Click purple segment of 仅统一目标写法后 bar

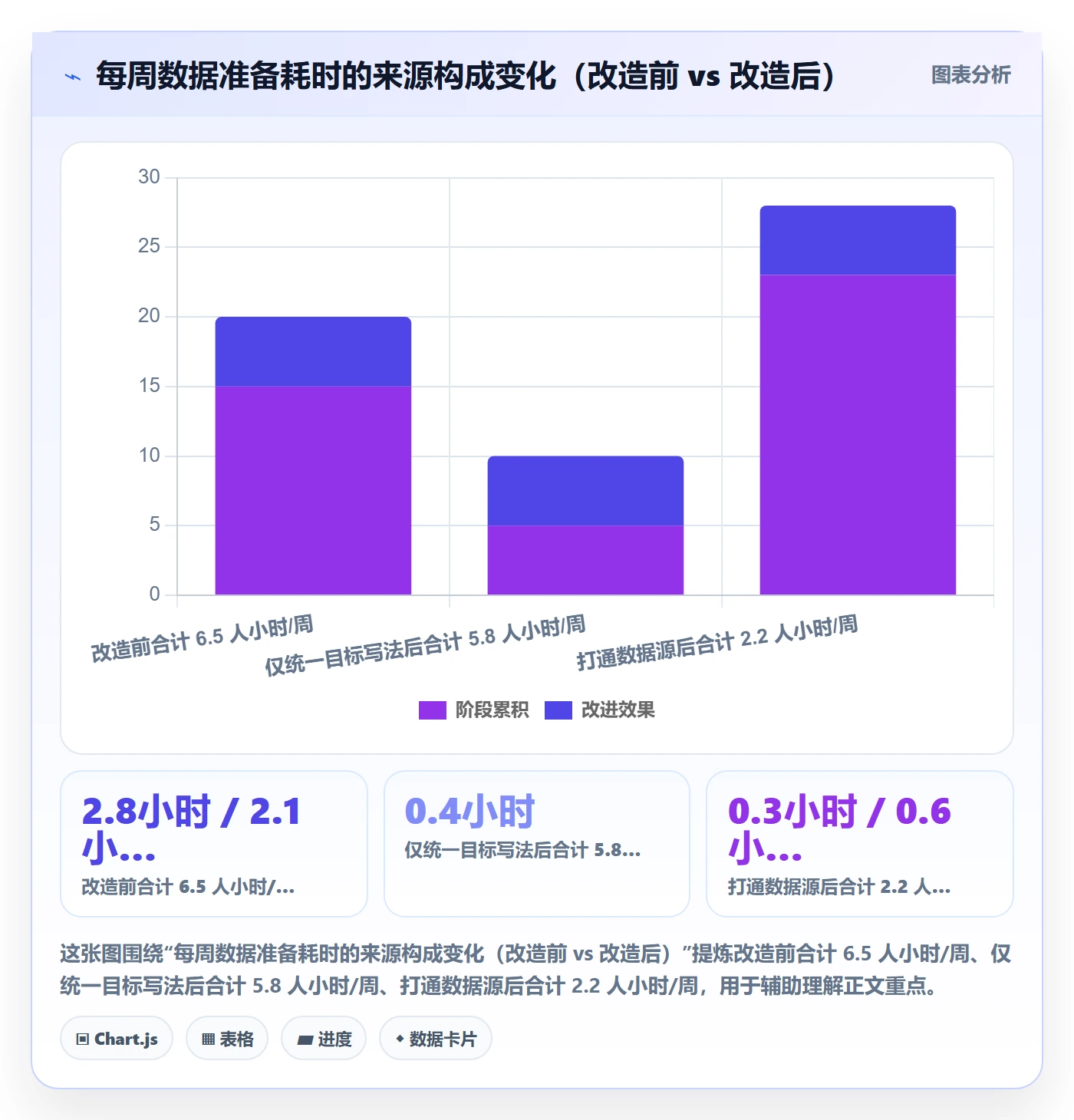coord(585,560)
